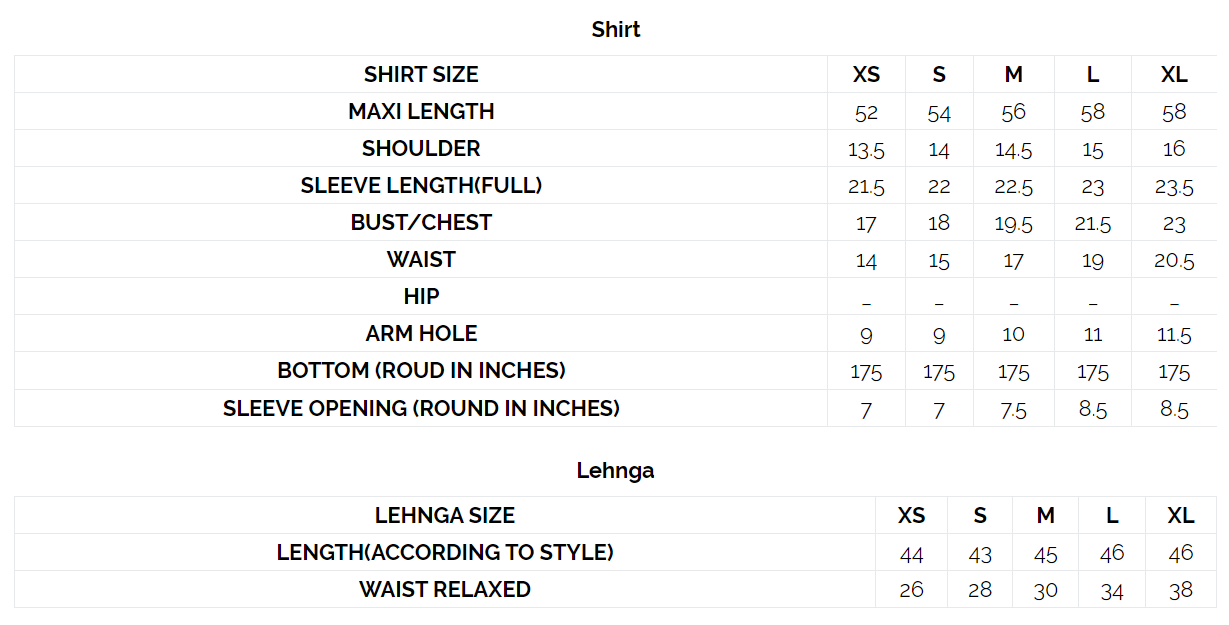This screenshot has width=1229, height=625.
Task: Select the "LENGTH(ACCORDING TO STYLE)" row label
Action: 445,553
